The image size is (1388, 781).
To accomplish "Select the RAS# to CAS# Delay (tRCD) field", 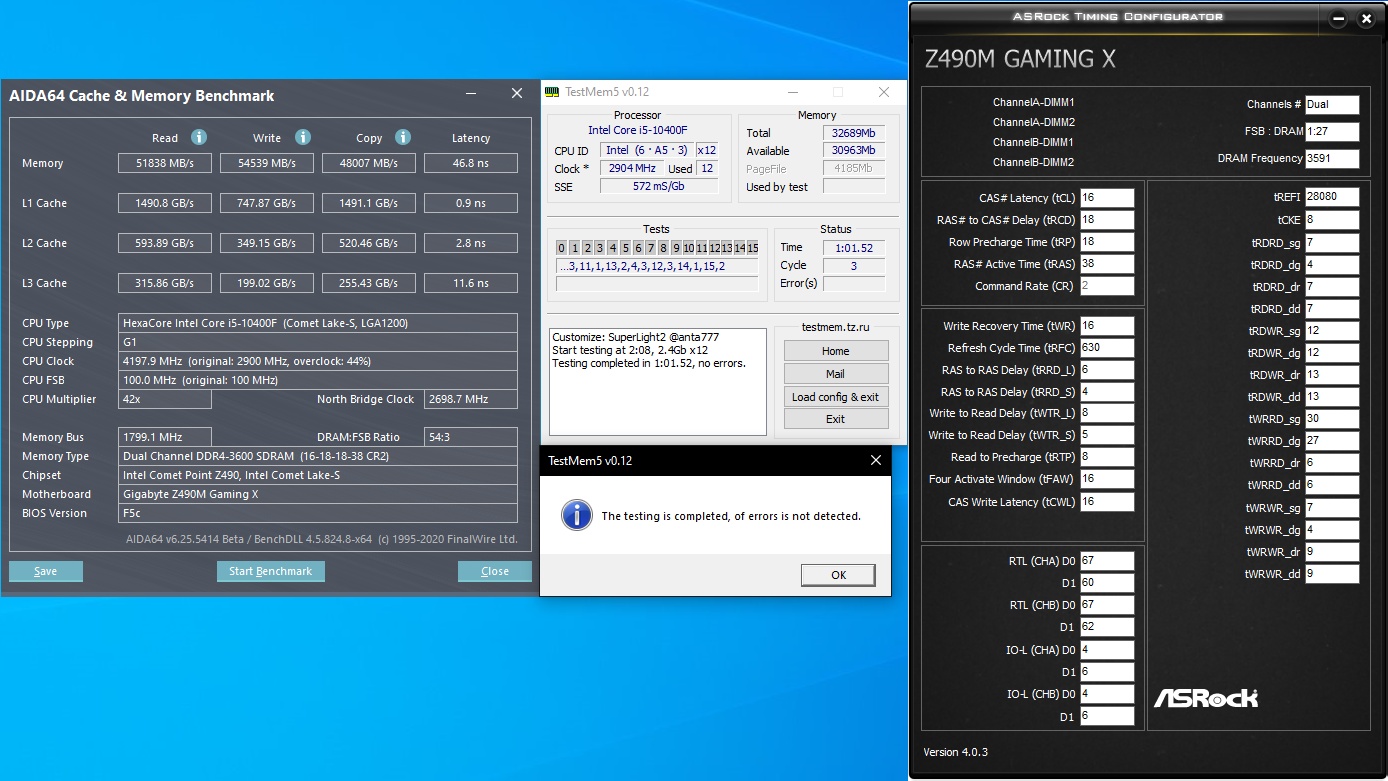I will point(1107,220).
